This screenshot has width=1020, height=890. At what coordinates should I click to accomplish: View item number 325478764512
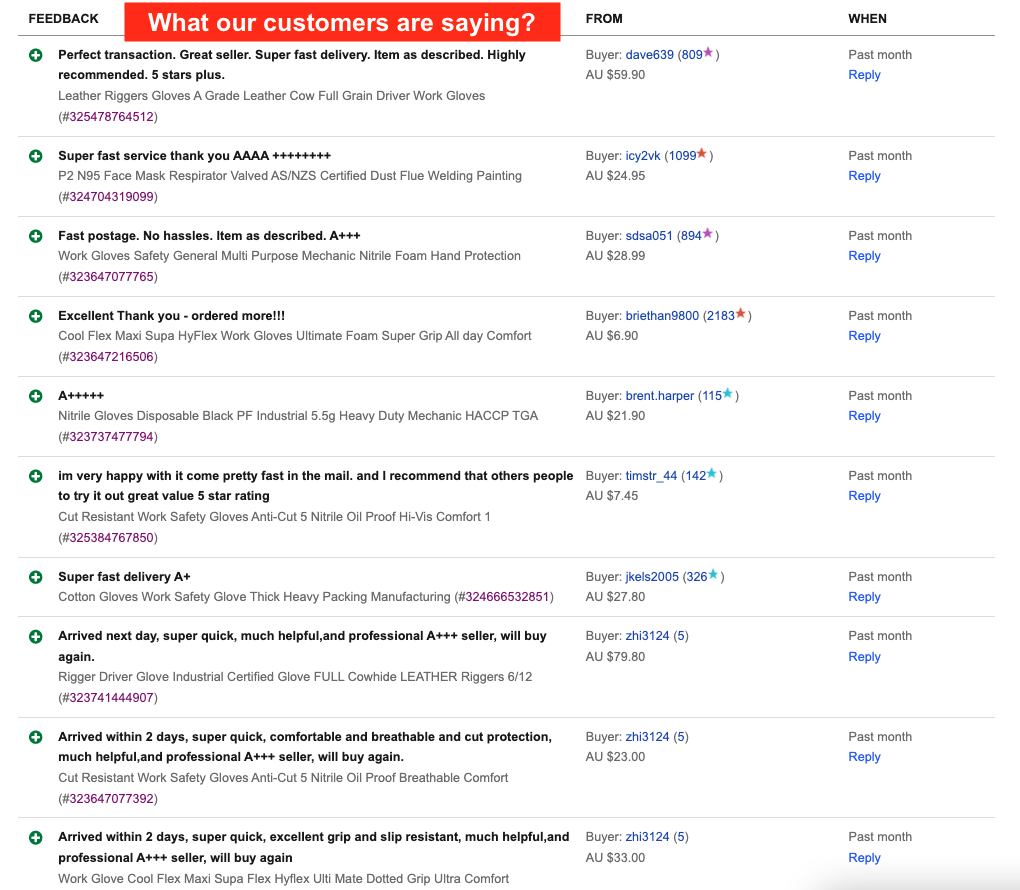point(112,117)
